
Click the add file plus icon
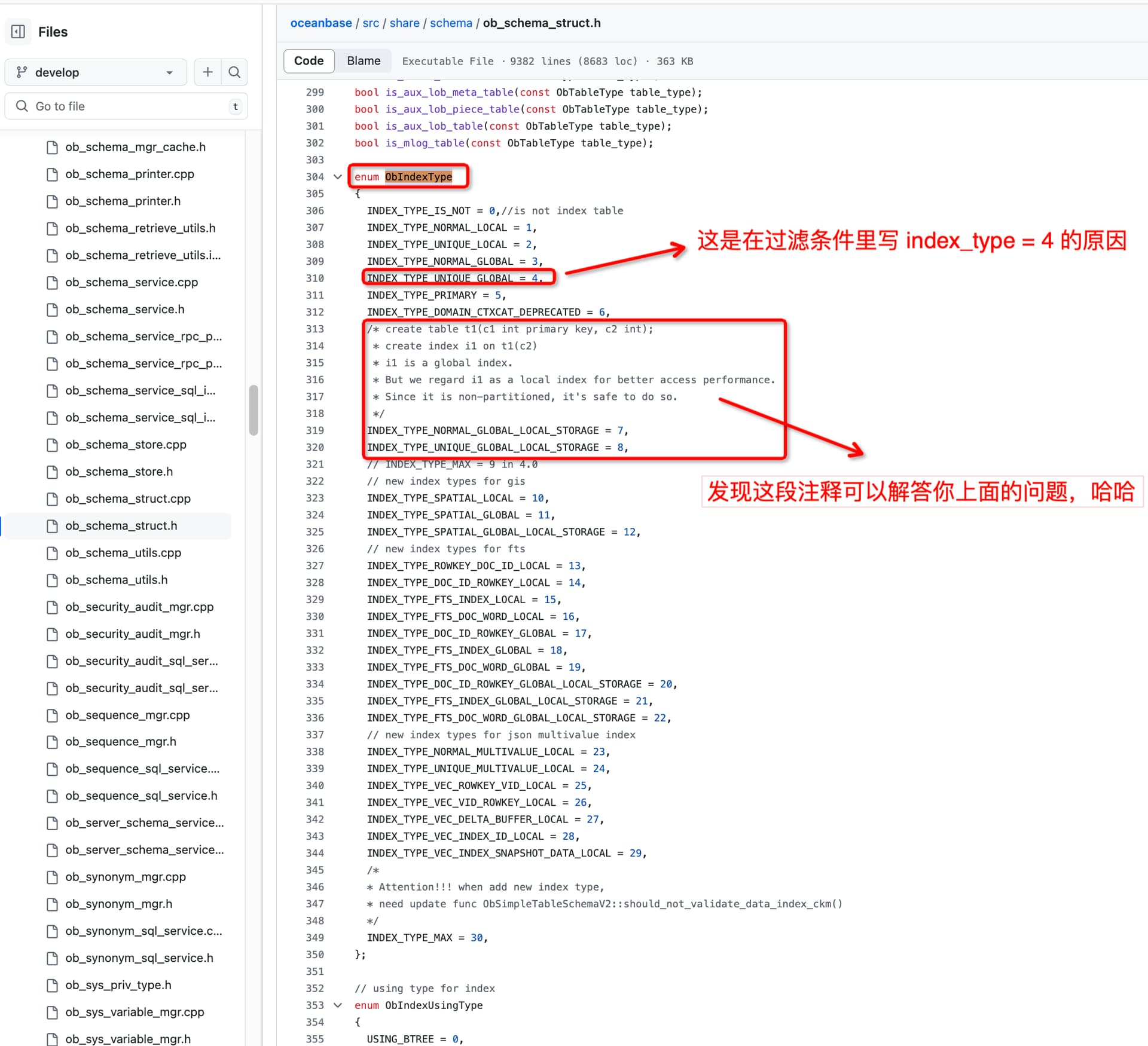(207, 72)
